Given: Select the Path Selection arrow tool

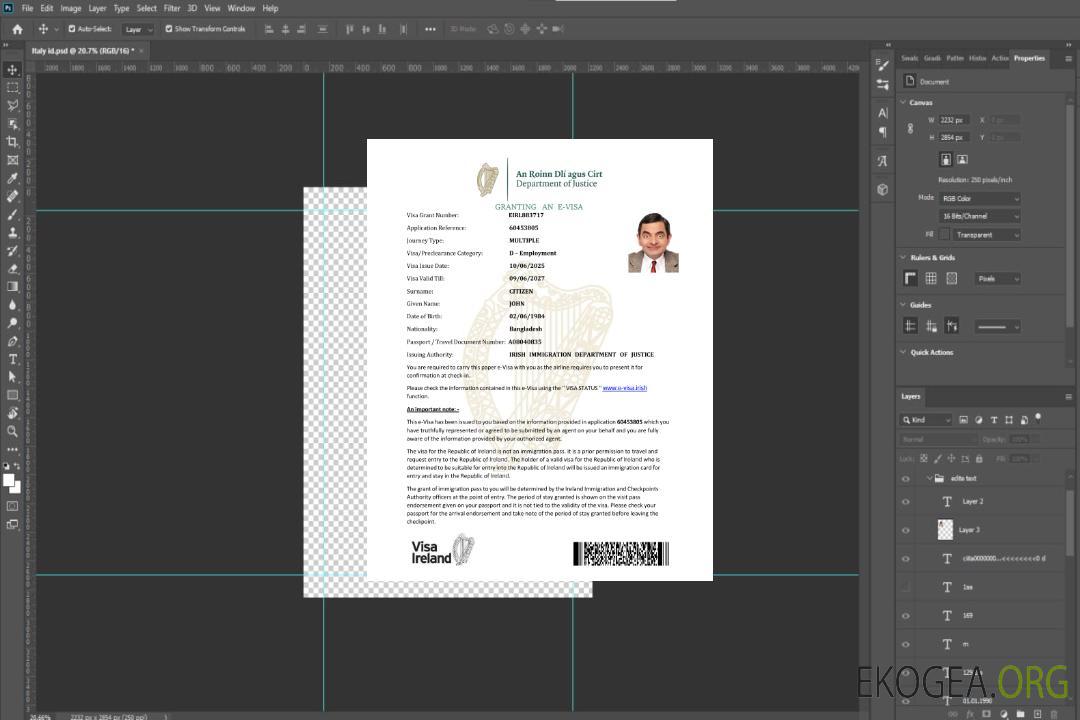Looking at the screenshot, I should pyautogui.click(x=12, y=377).
